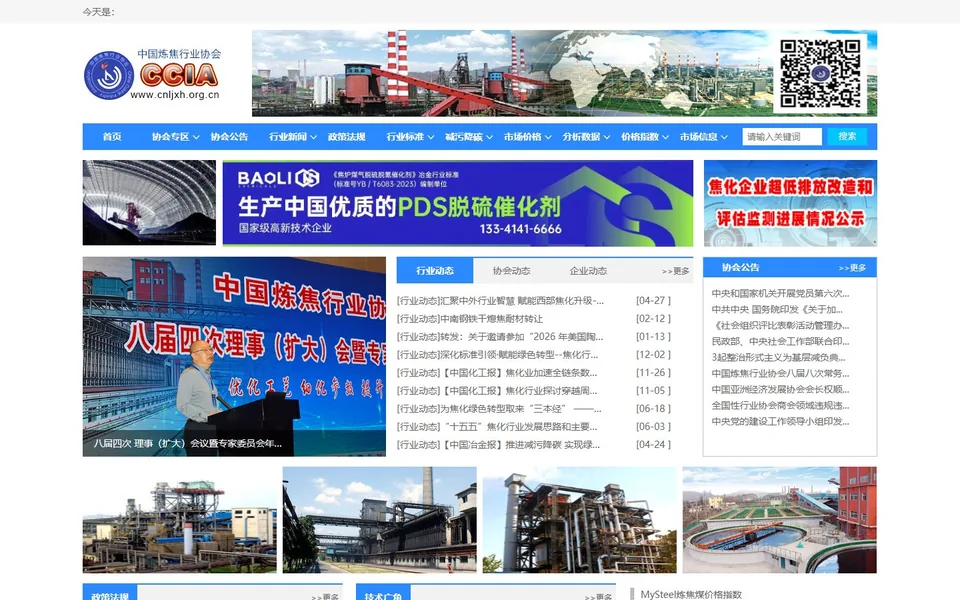Viewport: 960px width, 600px height.
Task: Open notice 中央党的建设工作领导小组印发
Action: point(781,421)
